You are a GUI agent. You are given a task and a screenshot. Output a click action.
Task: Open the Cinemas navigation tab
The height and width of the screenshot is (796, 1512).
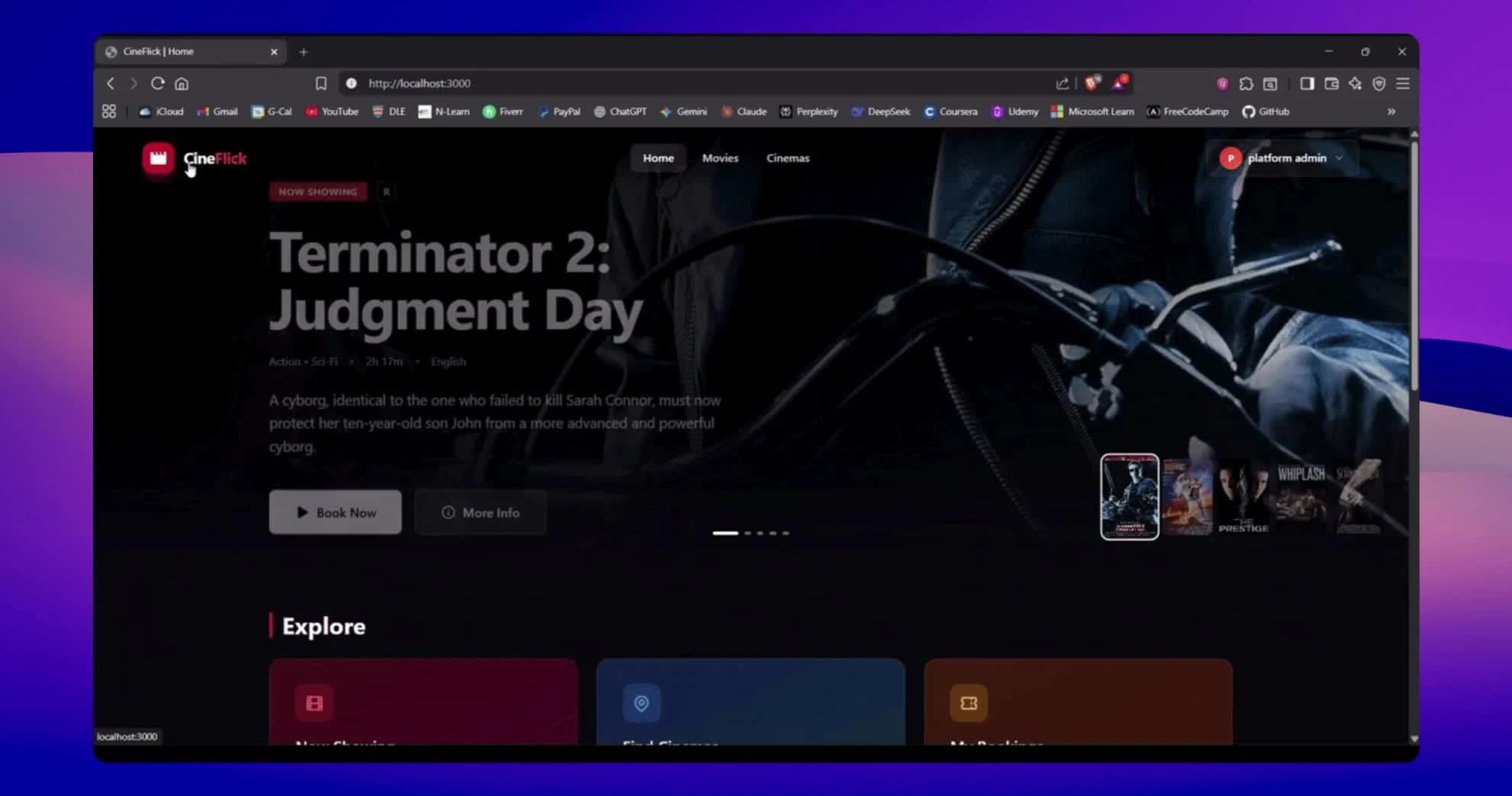pos(788,158)
